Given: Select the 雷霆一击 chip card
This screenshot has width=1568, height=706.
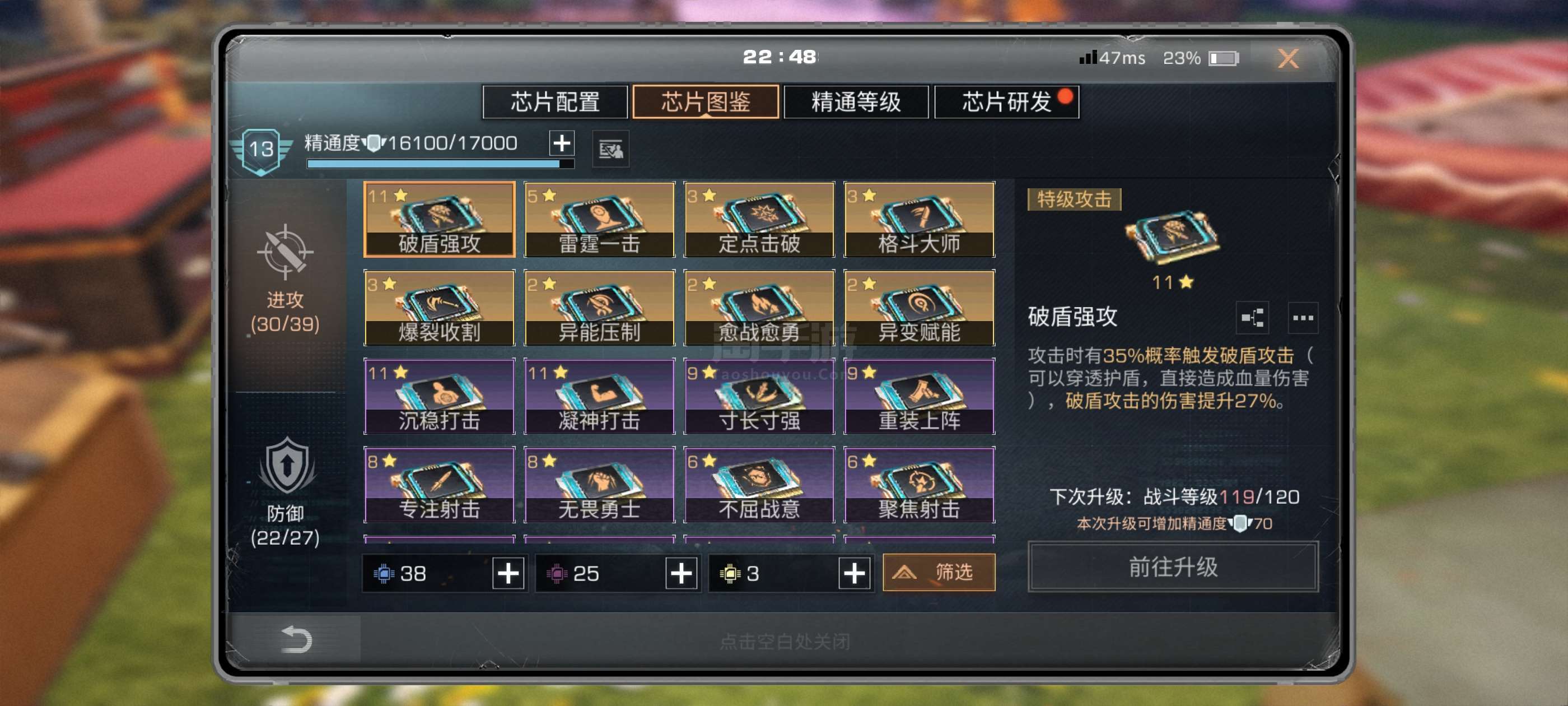Looking at the screenshot, I should point(599,219).
